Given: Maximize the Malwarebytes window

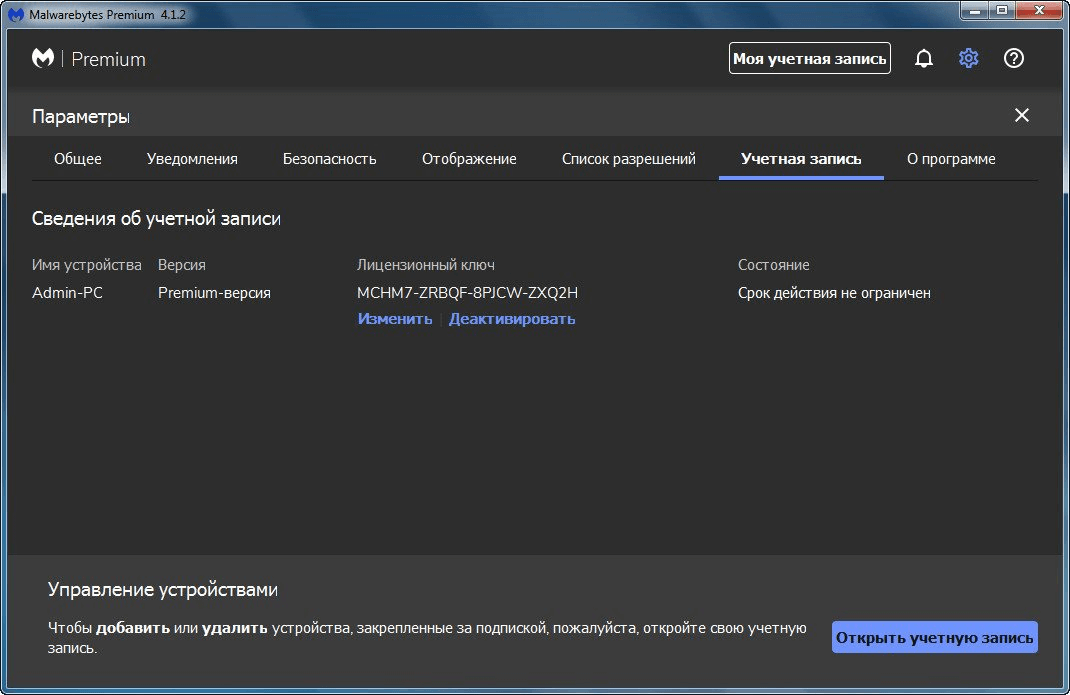Looking at the screenshot, I should (x=1002, y=11).
